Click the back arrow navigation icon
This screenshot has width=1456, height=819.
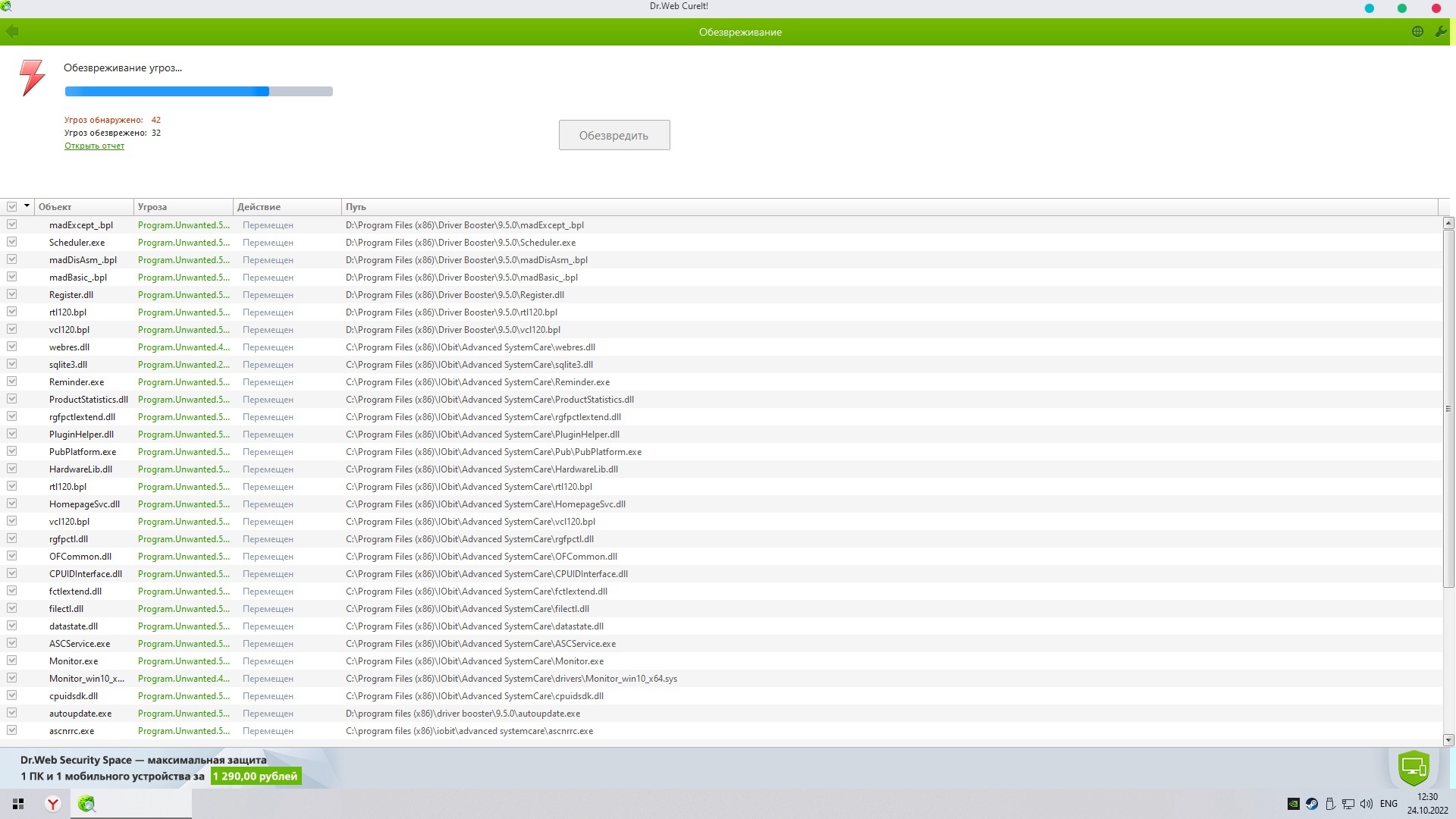click(x=12, y=31)
